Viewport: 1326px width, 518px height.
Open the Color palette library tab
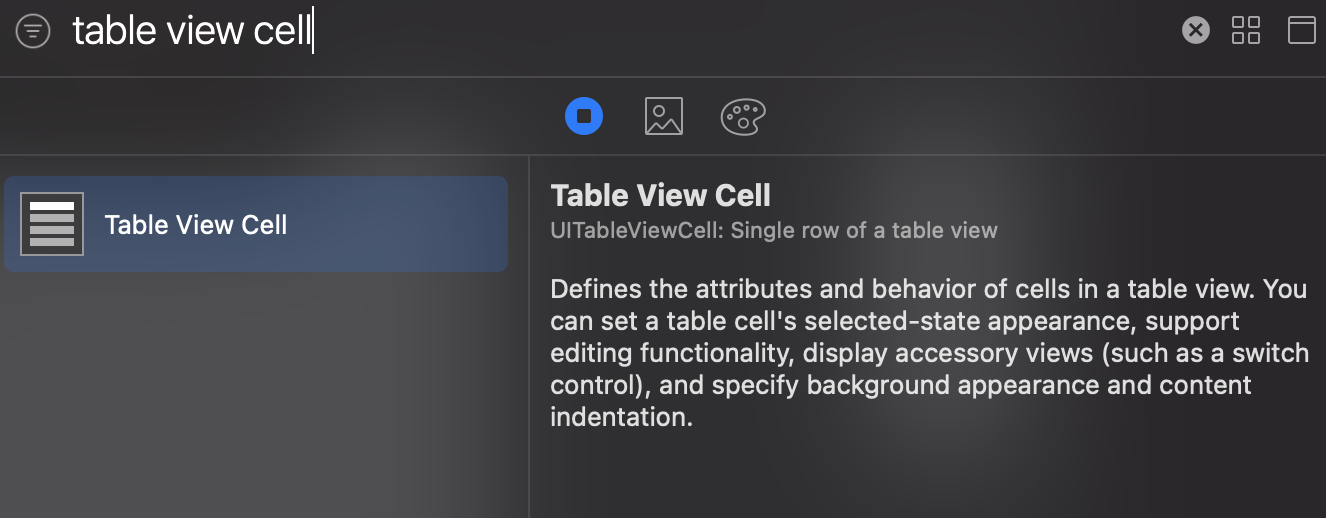point(742,117)
